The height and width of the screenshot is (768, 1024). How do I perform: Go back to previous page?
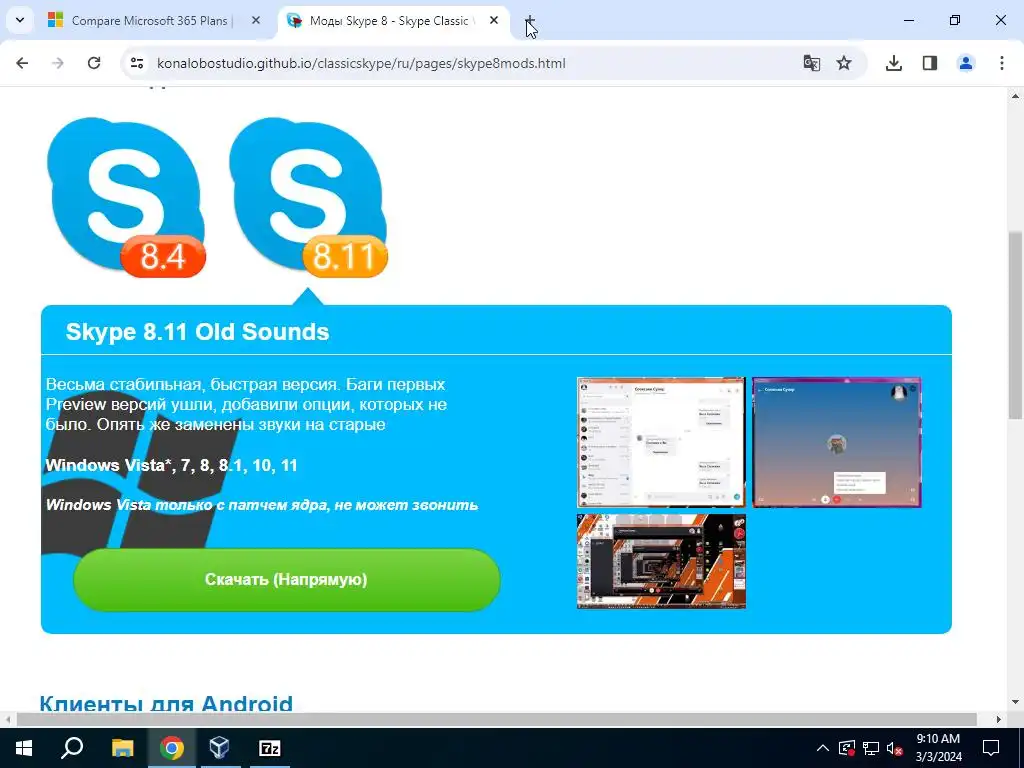tap(22, 63)
